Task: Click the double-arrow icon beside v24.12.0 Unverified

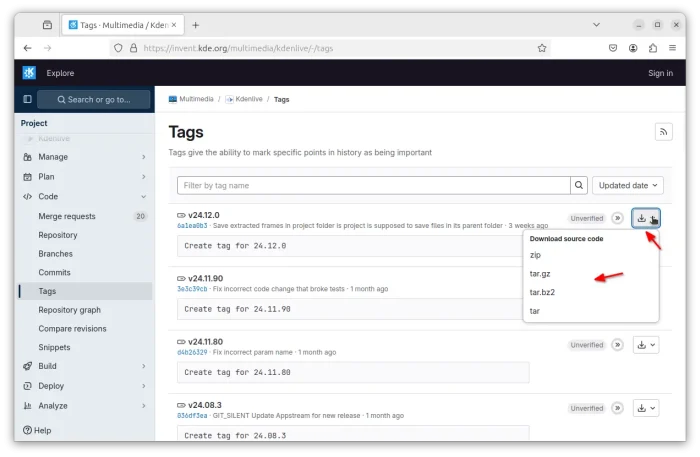Action: [x=617, y=218]
